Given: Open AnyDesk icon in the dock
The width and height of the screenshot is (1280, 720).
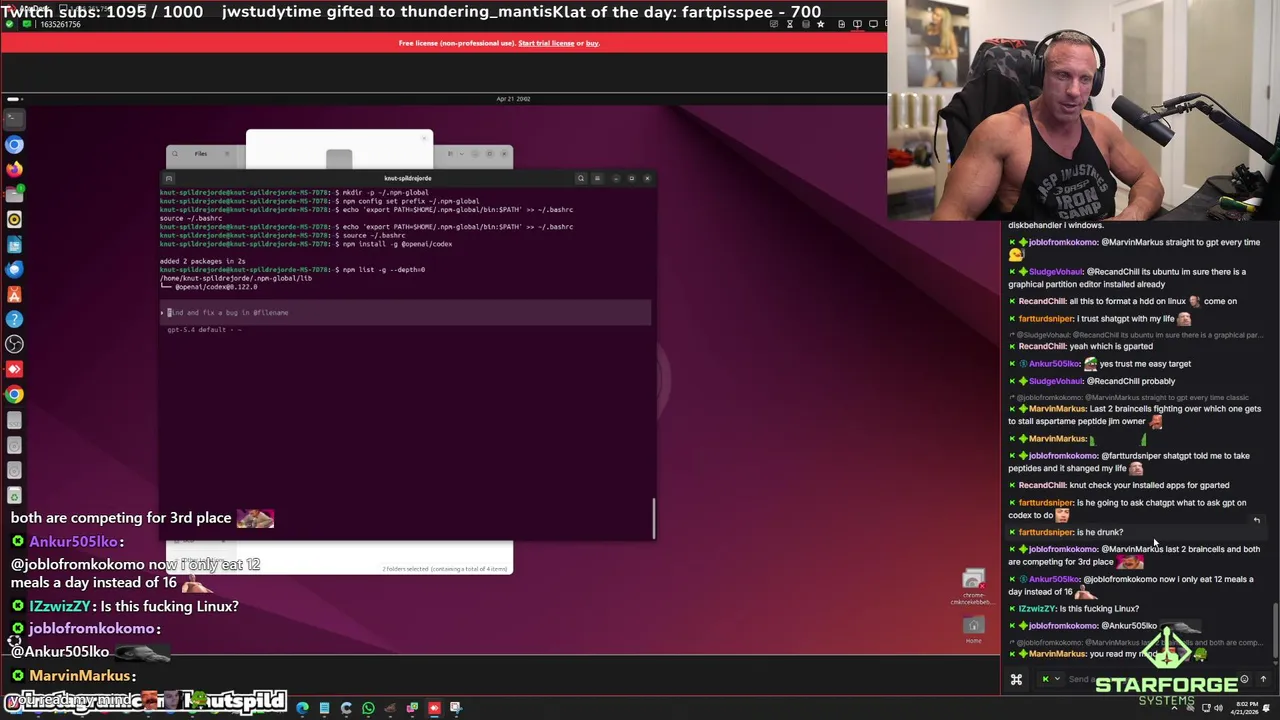Looking at the screenshot, I should 14,369.
